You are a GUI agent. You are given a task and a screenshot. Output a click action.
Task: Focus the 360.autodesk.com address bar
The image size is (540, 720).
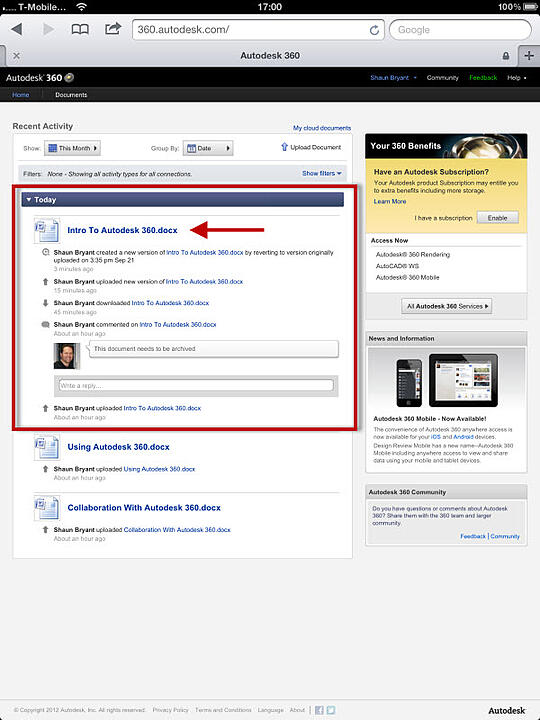pyautogui.click(x=258, y=30)
